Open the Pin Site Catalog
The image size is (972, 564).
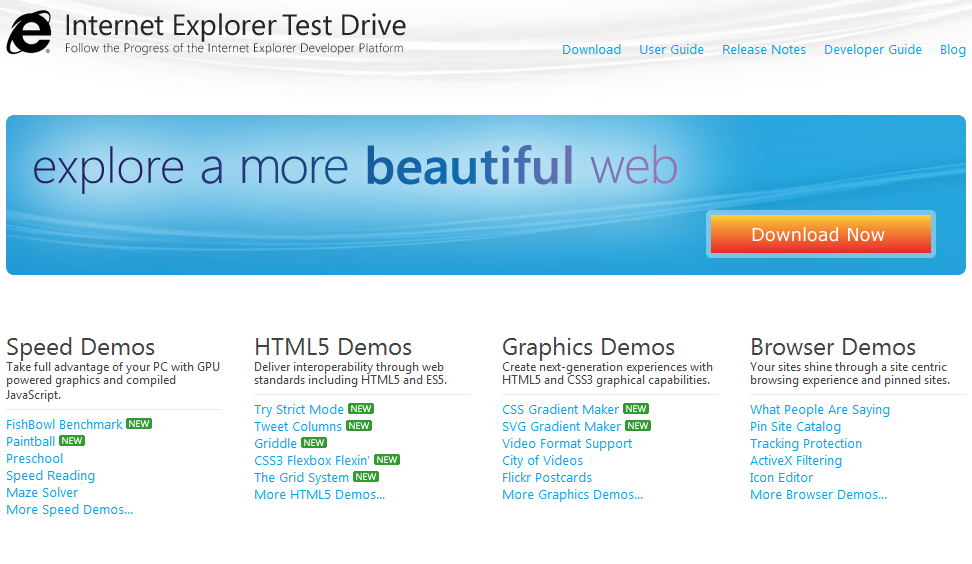(x=795, y=426)
